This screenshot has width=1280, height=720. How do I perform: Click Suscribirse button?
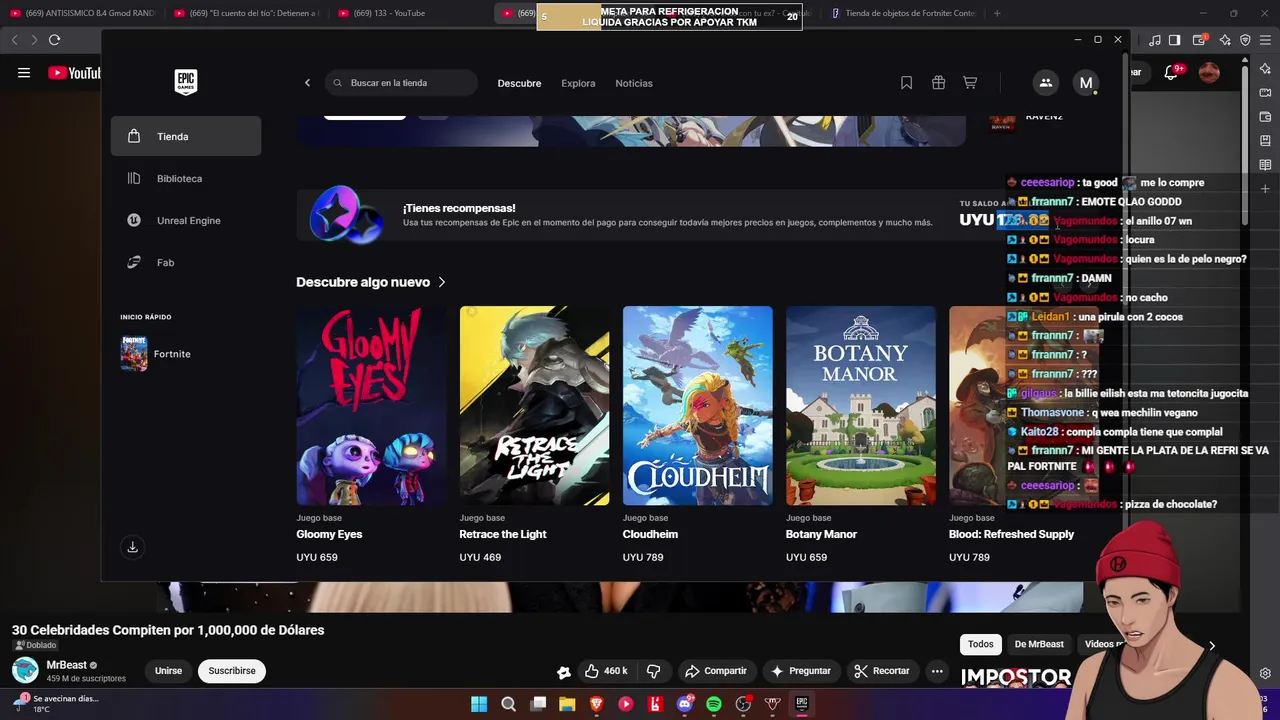(x=232, y=671)
